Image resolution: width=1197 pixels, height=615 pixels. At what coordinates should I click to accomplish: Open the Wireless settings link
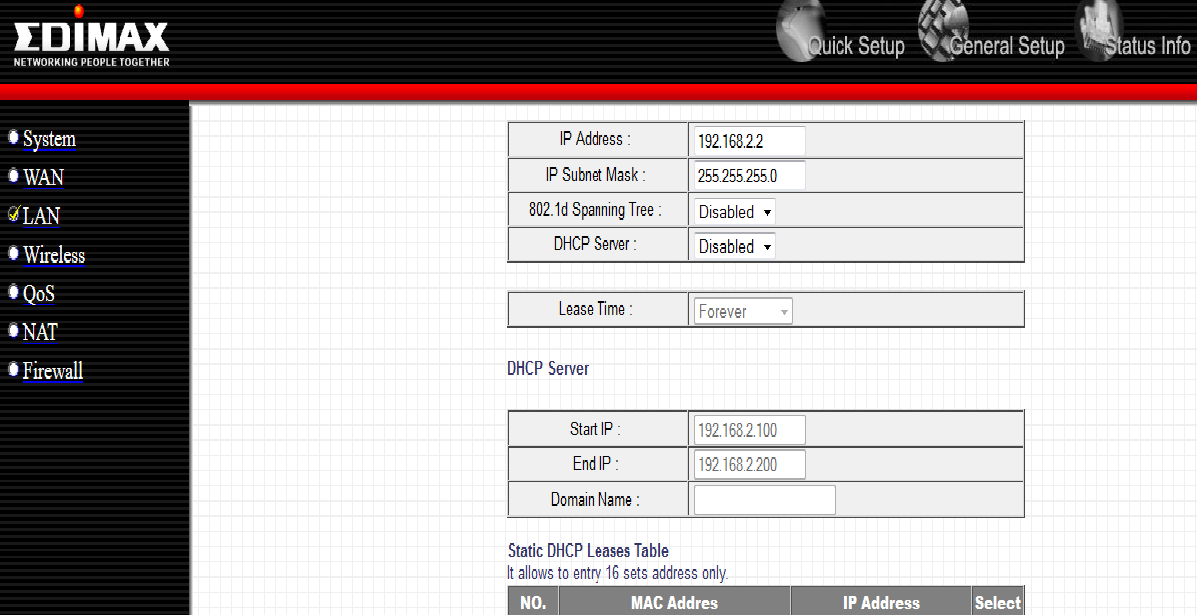point(54,255)
